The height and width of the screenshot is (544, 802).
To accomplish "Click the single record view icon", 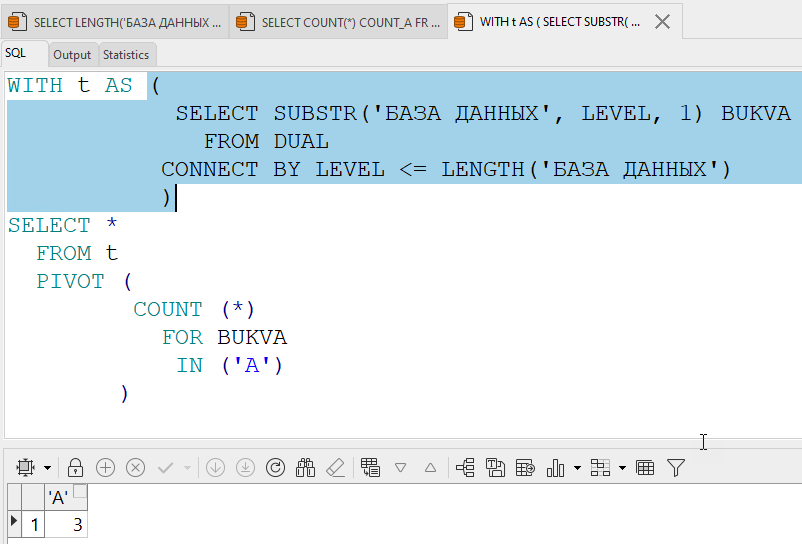I will pos(370,467).
